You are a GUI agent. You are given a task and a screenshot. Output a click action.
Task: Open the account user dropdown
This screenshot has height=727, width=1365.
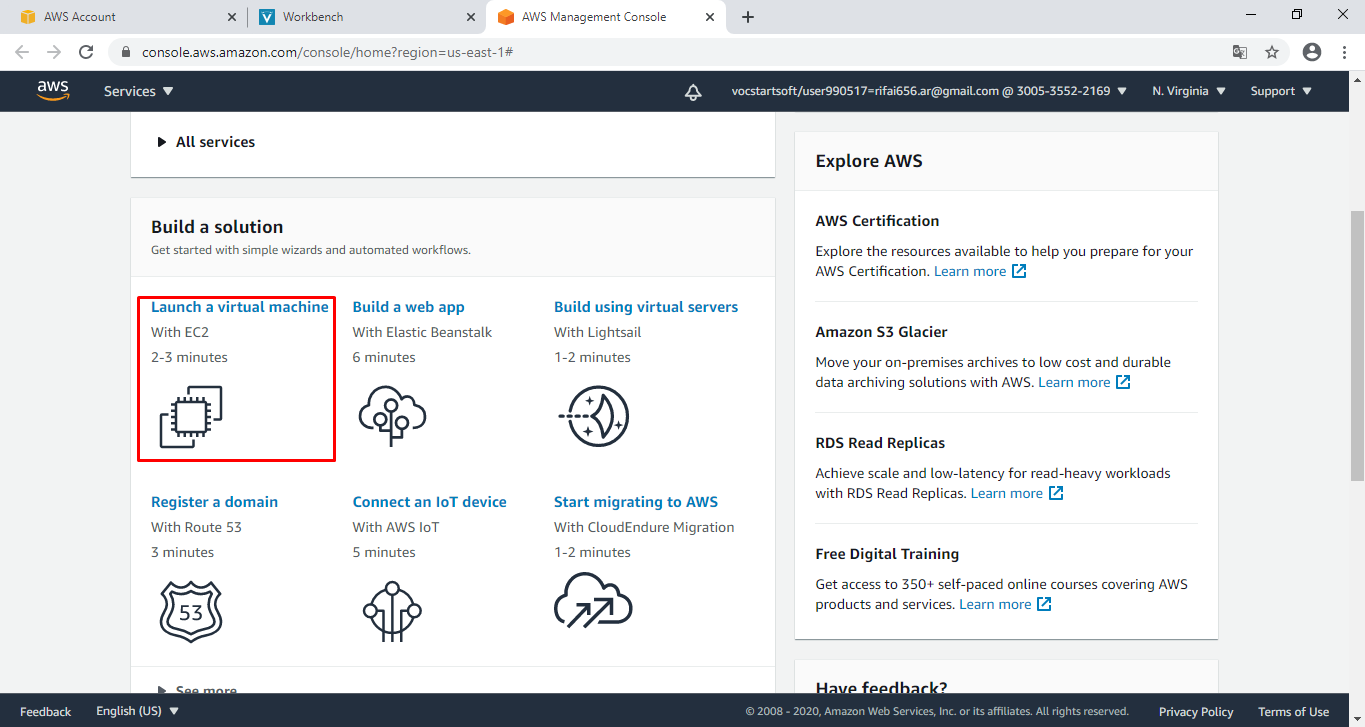[x=929, y=91]
